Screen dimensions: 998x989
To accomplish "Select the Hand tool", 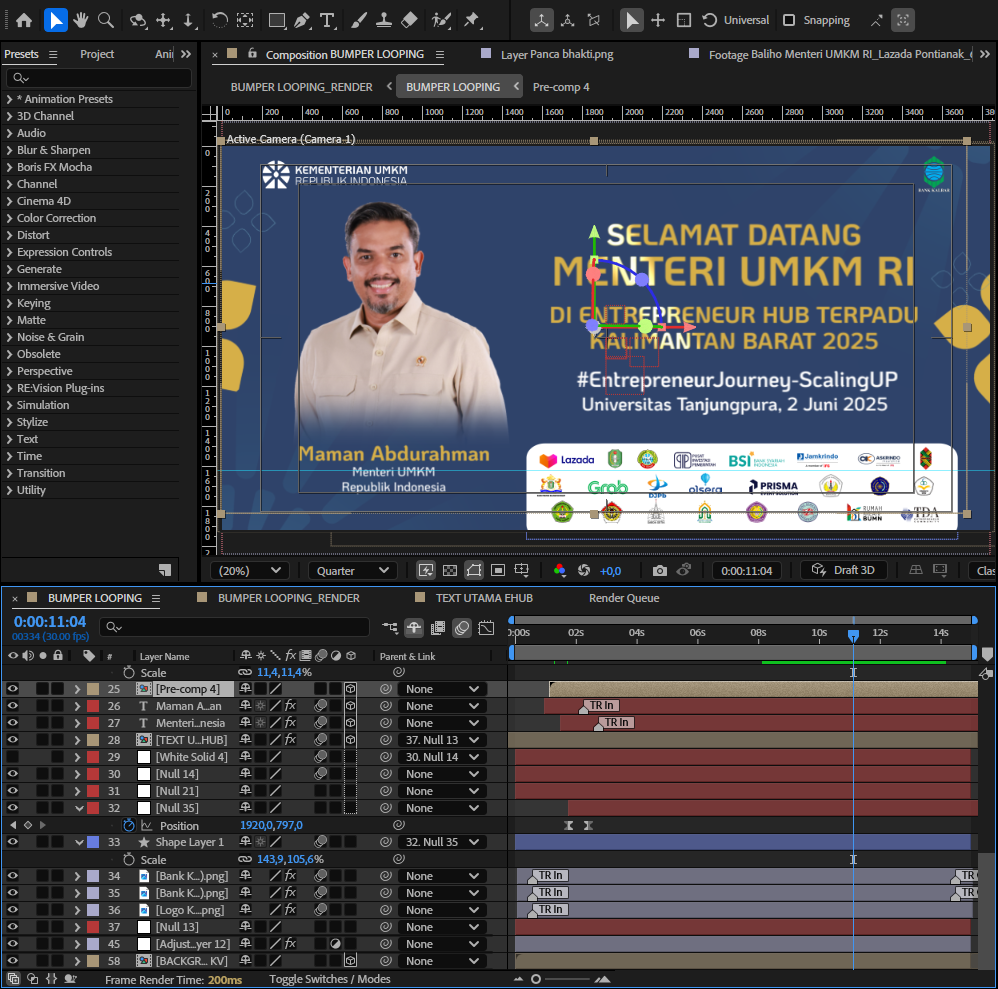I will [x=80, y=20].
